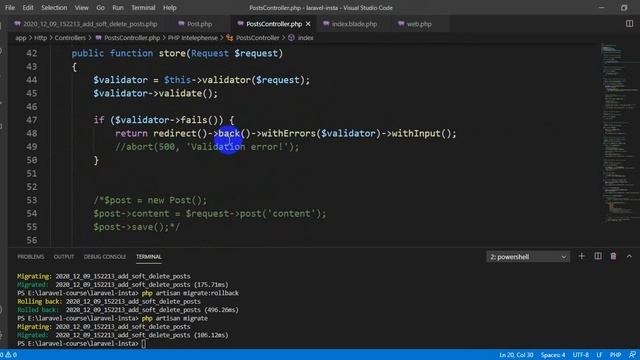Screen dimensions: 640x360
Task: Open the Help menu
Action: pyautogui.click(x=169, y=8)
